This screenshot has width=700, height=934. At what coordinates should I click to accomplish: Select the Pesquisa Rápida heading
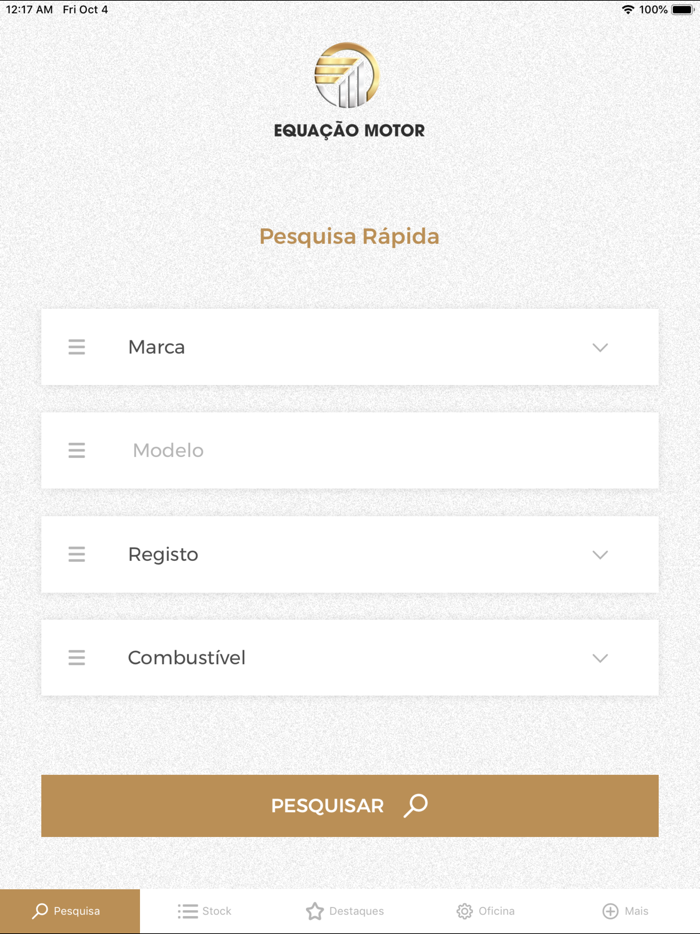349,236
